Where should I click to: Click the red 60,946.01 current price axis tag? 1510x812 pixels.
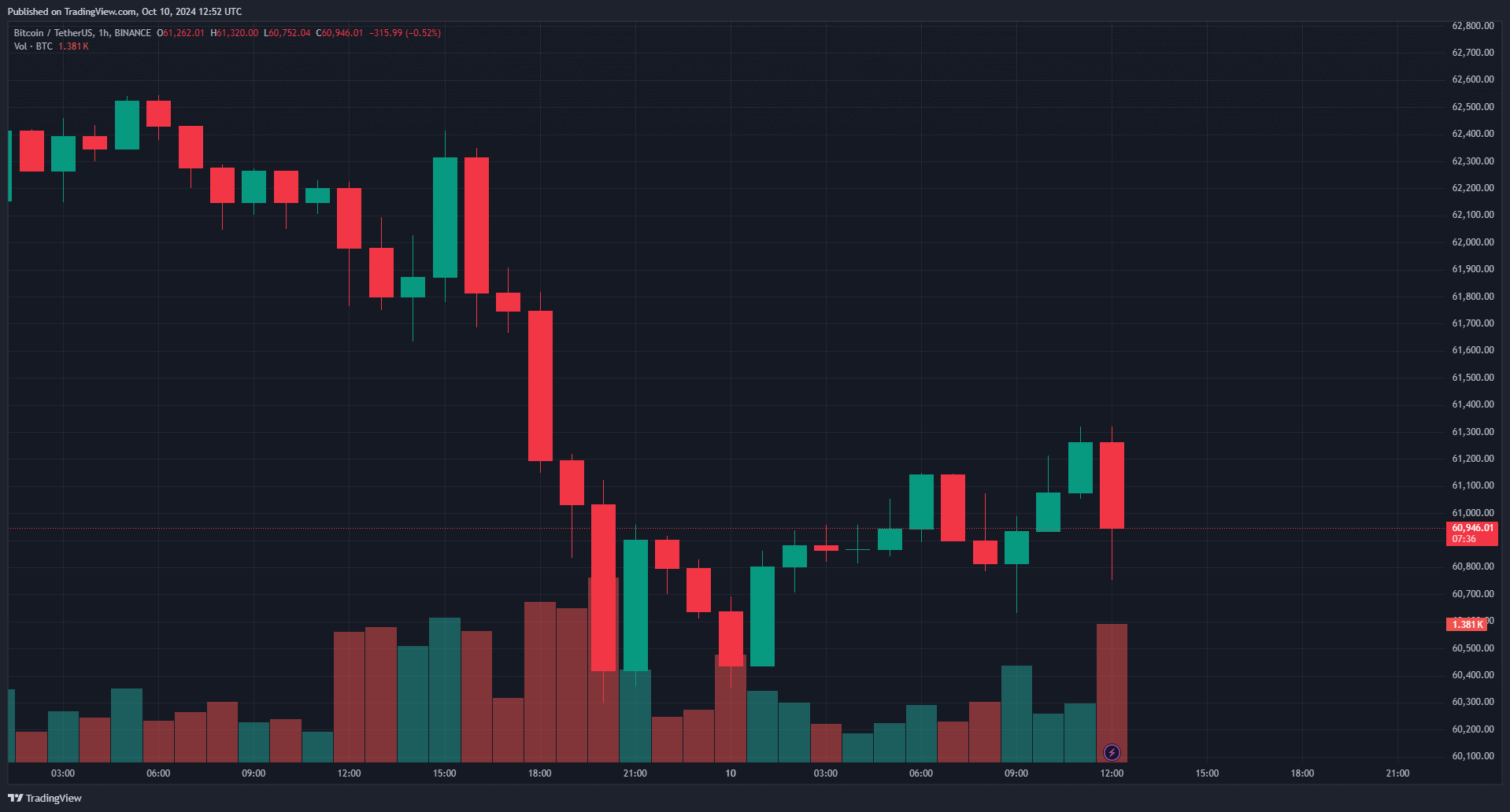click(1472, 528)
